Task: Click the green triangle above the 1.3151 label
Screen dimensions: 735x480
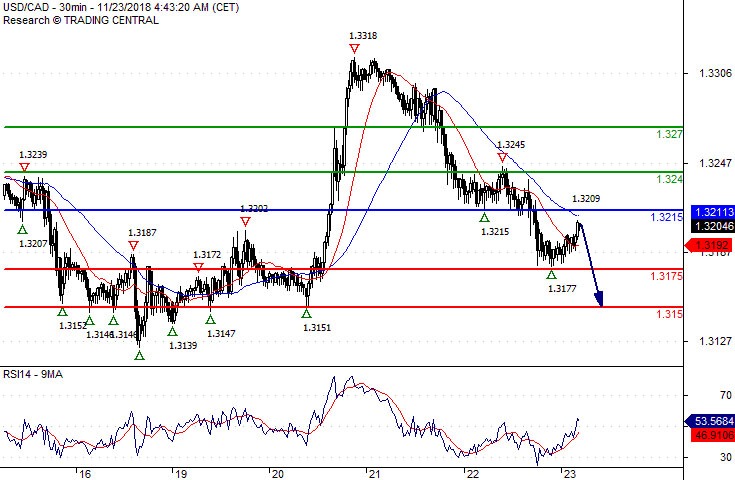Action: point(307,314)
